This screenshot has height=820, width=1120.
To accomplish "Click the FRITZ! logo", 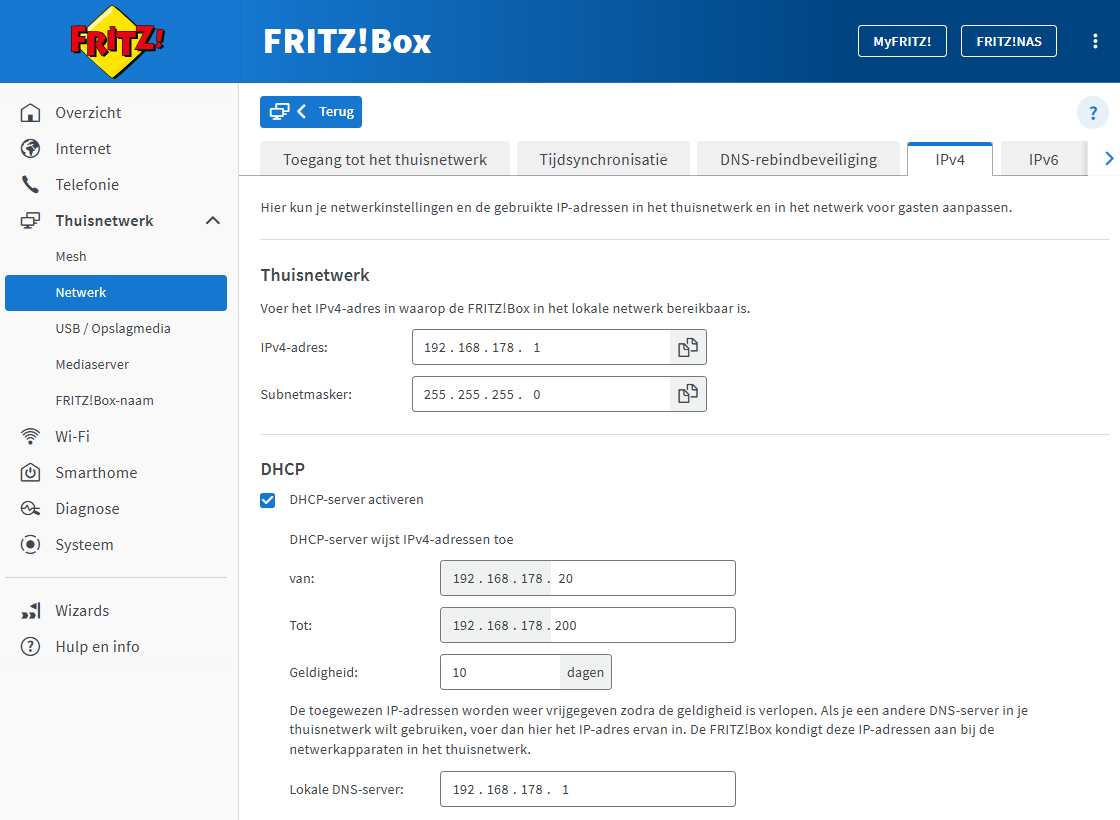I will tap(116, 41).
